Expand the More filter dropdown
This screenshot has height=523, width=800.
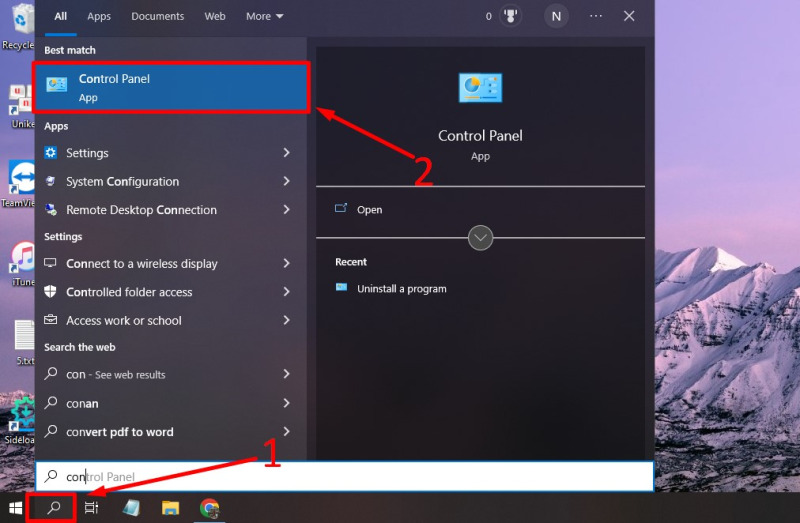click(x=265, y=16)
